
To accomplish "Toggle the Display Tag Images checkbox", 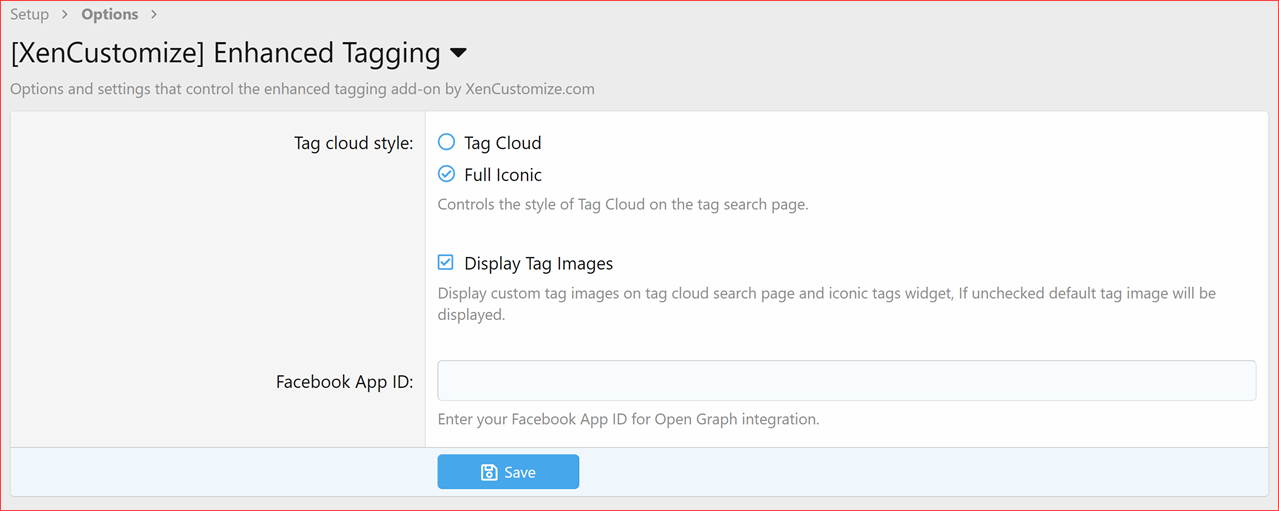I will (446, 263).
